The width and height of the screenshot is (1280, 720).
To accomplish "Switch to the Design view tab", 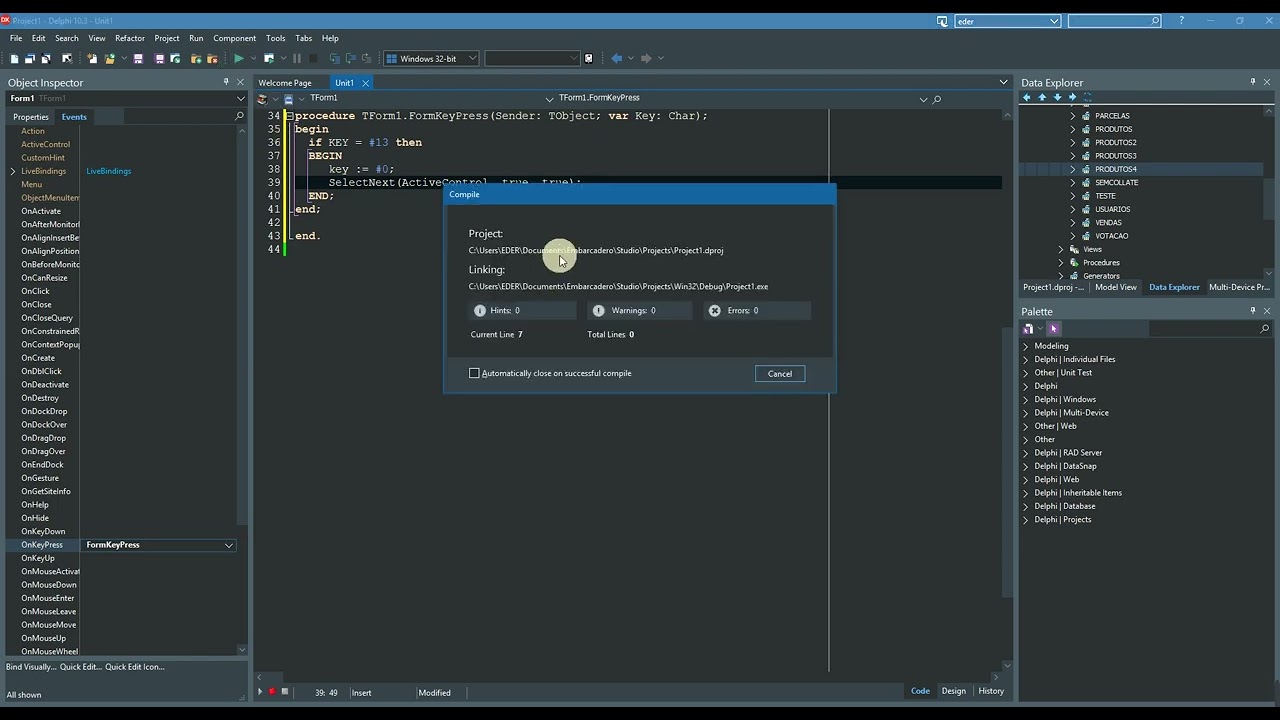I will pyautogui.click(x=954, y=691).
